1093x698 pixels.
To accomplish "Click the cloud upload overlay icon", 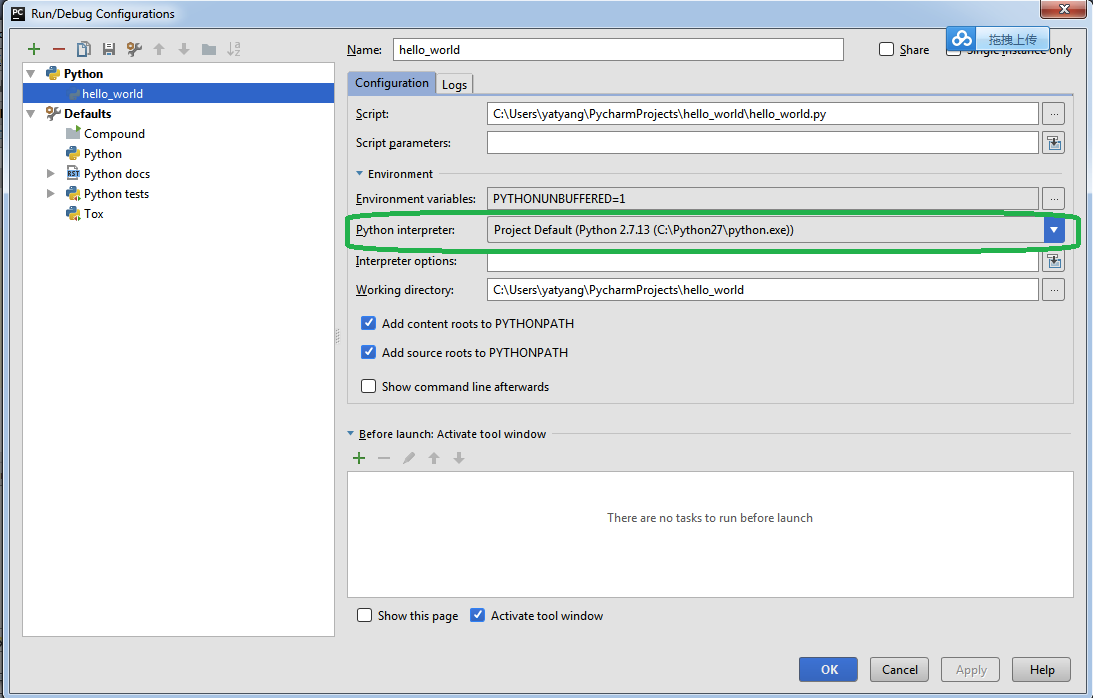I will click(962, 39).
